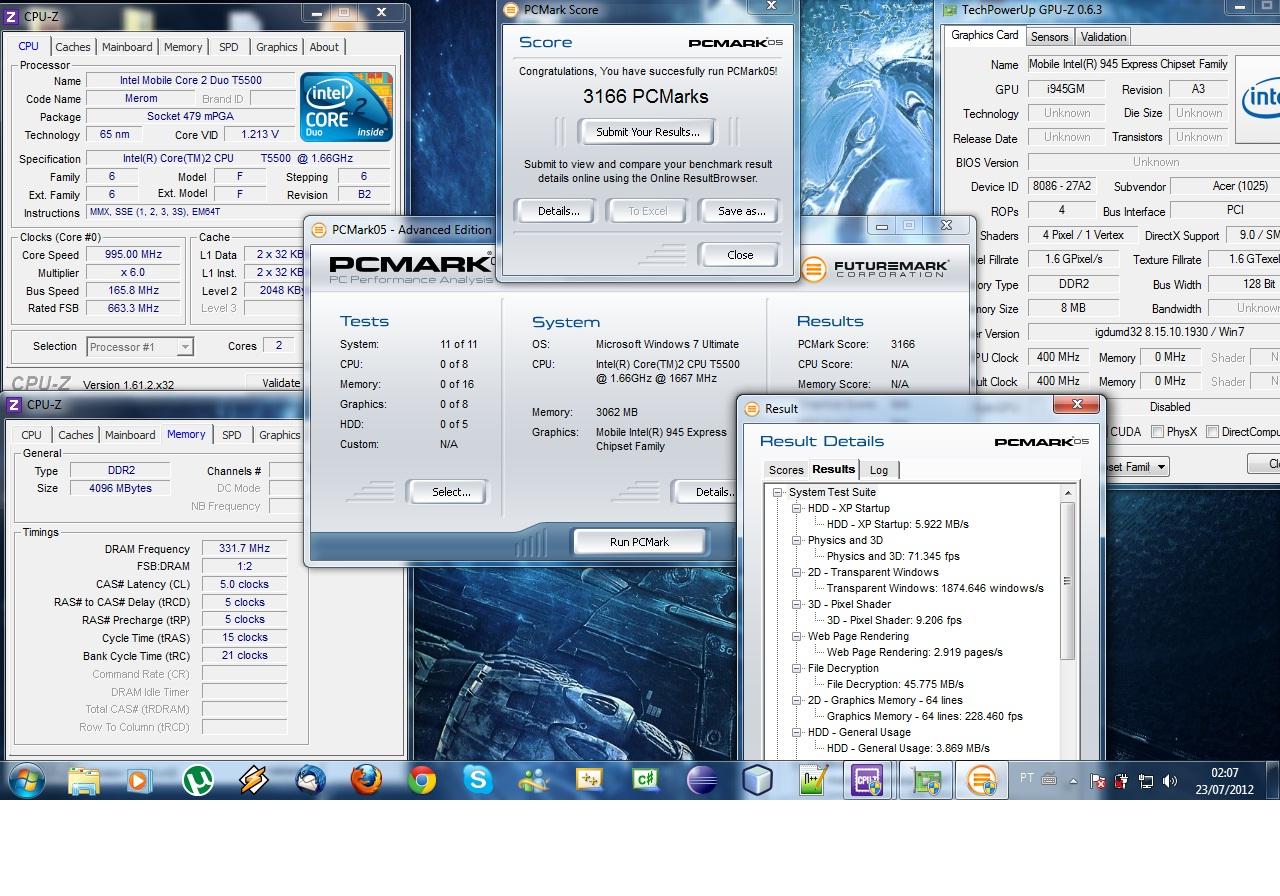Viewport: 1280px width, 896px height.
Task: Collapse the System Test Suite tree node
Action: pyautogui.click(x=777, y=492)
